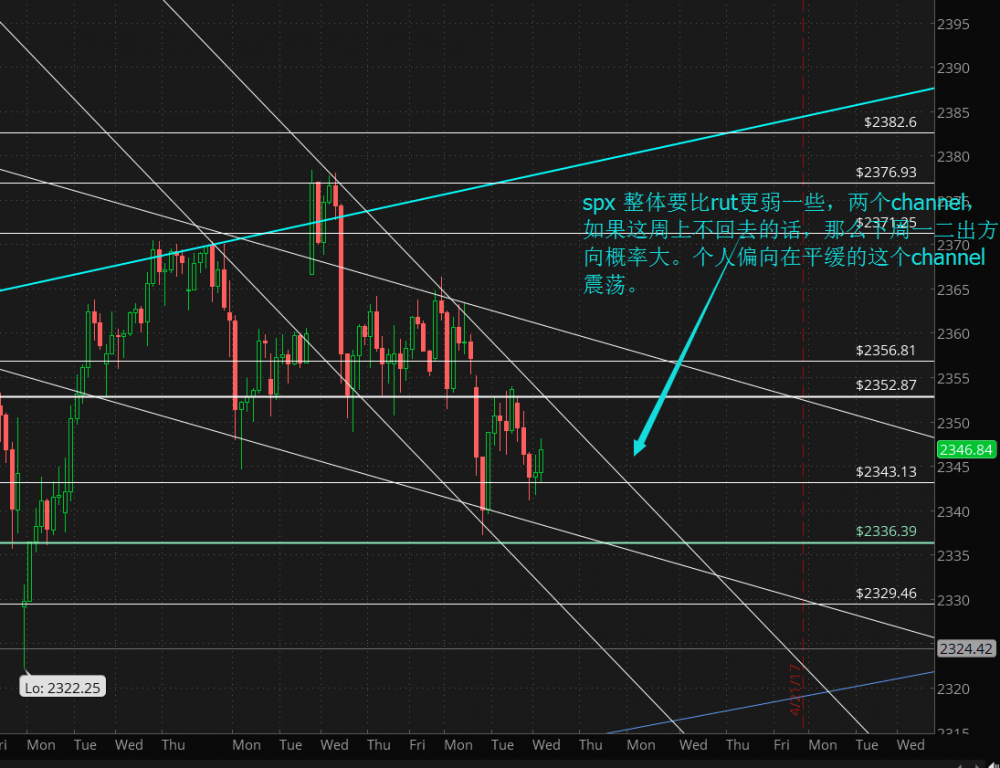Click the 2355 value on price axis
The image size is (1000, 768).
[953, 379]
